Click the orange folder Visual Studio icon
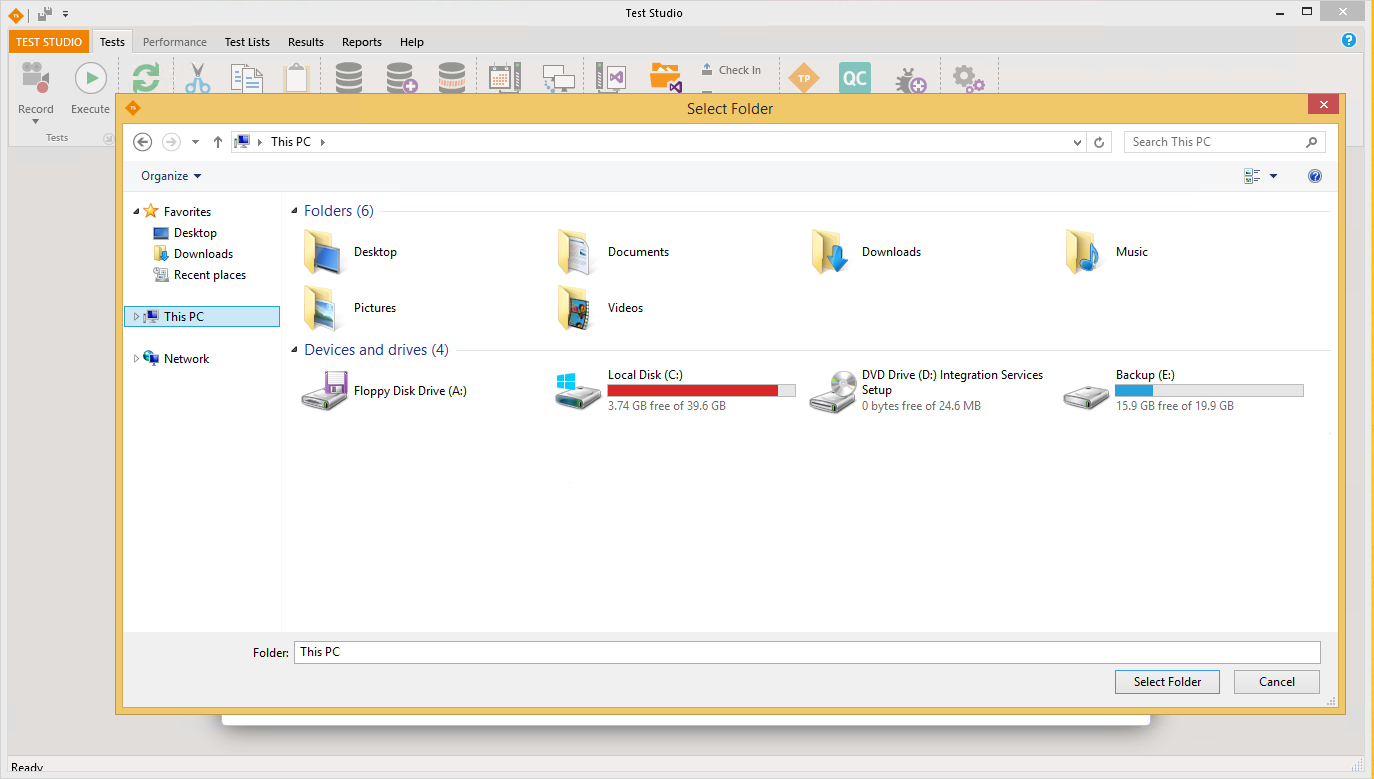1374x779 pixels. [x=665, y=78]
